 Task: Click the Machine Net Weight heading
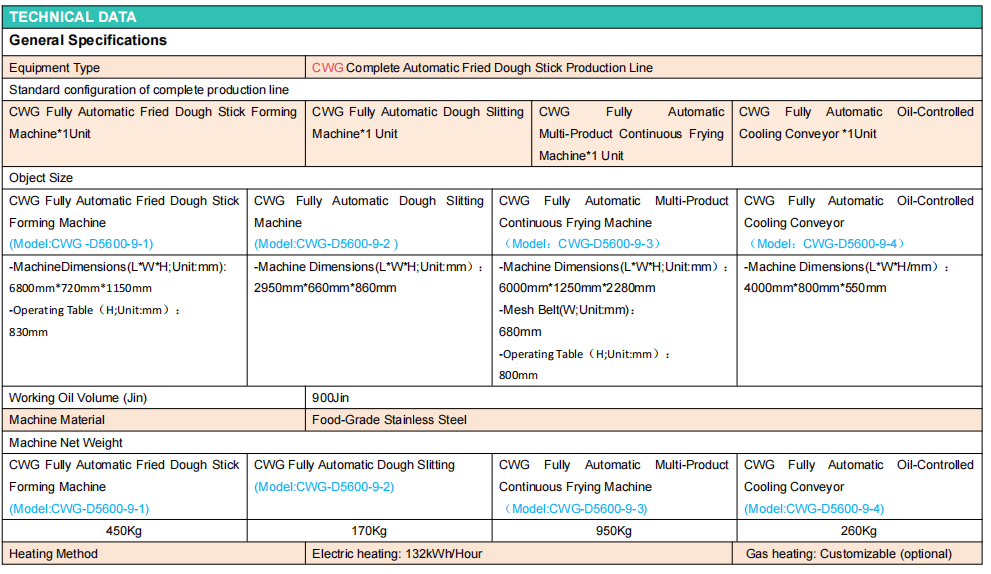[66, 442]
